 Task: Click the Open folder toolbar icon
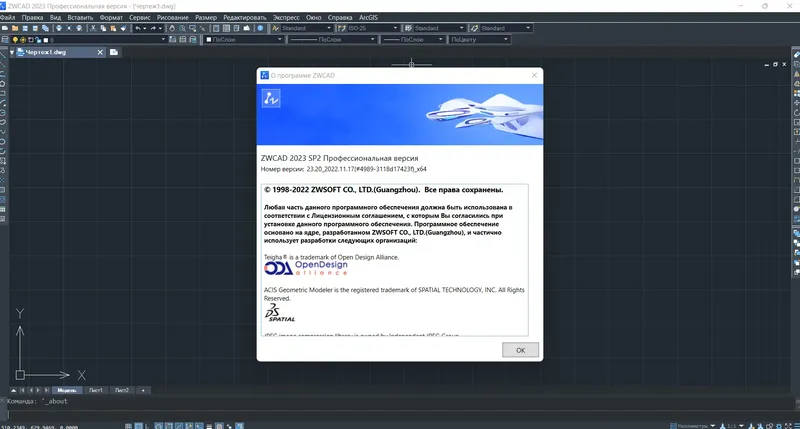click(x=15, y=28)
